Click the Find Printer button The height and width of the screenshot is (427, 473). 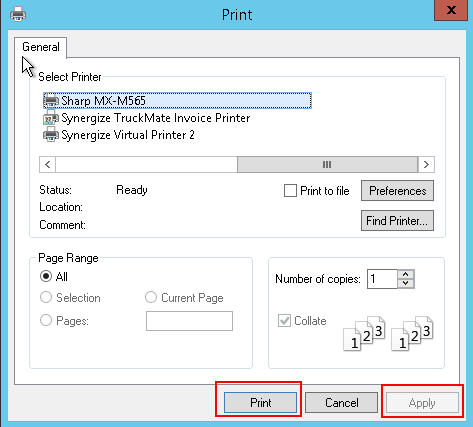coord(397,220)
